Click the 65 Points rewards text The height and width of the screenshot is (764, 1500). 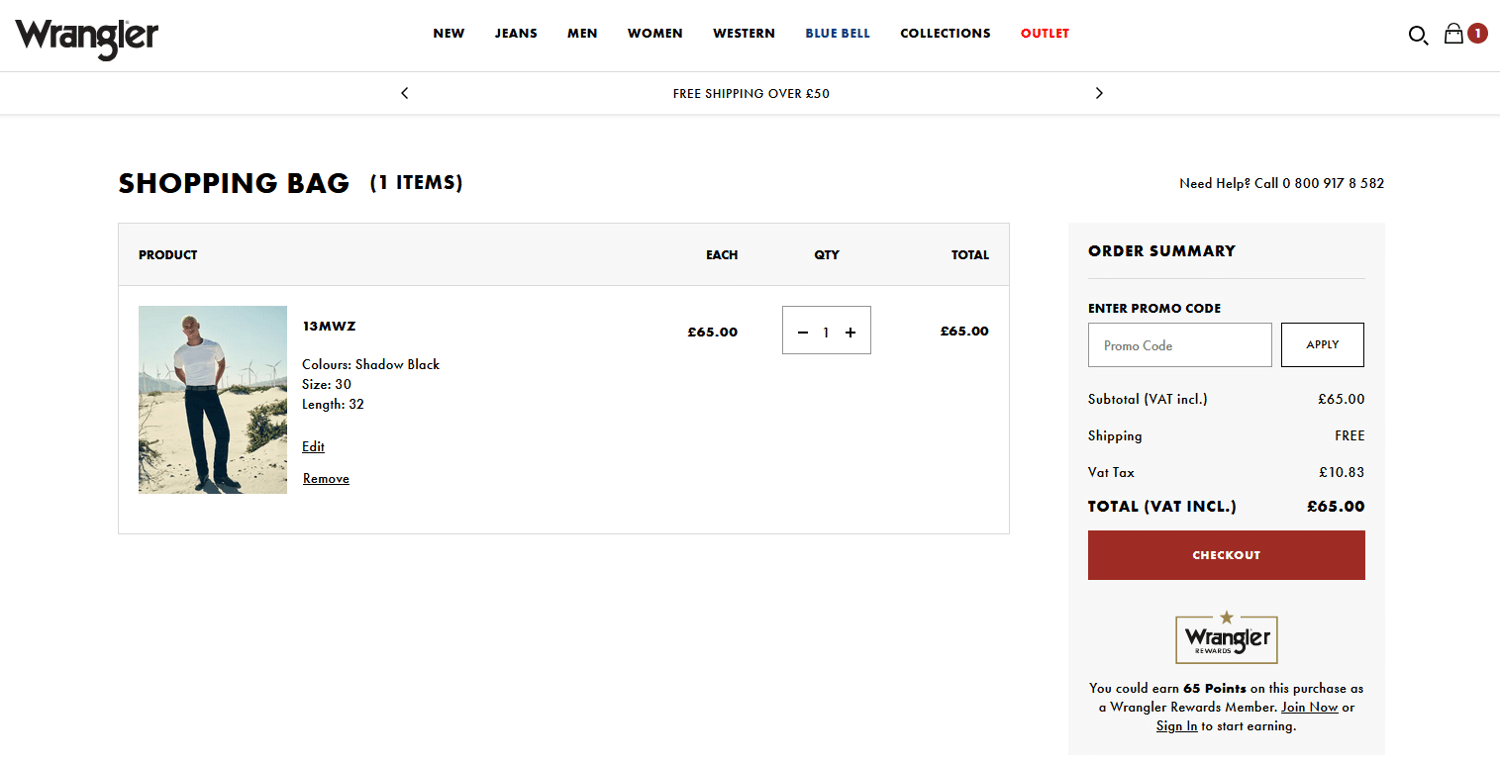coord(1215,688)
